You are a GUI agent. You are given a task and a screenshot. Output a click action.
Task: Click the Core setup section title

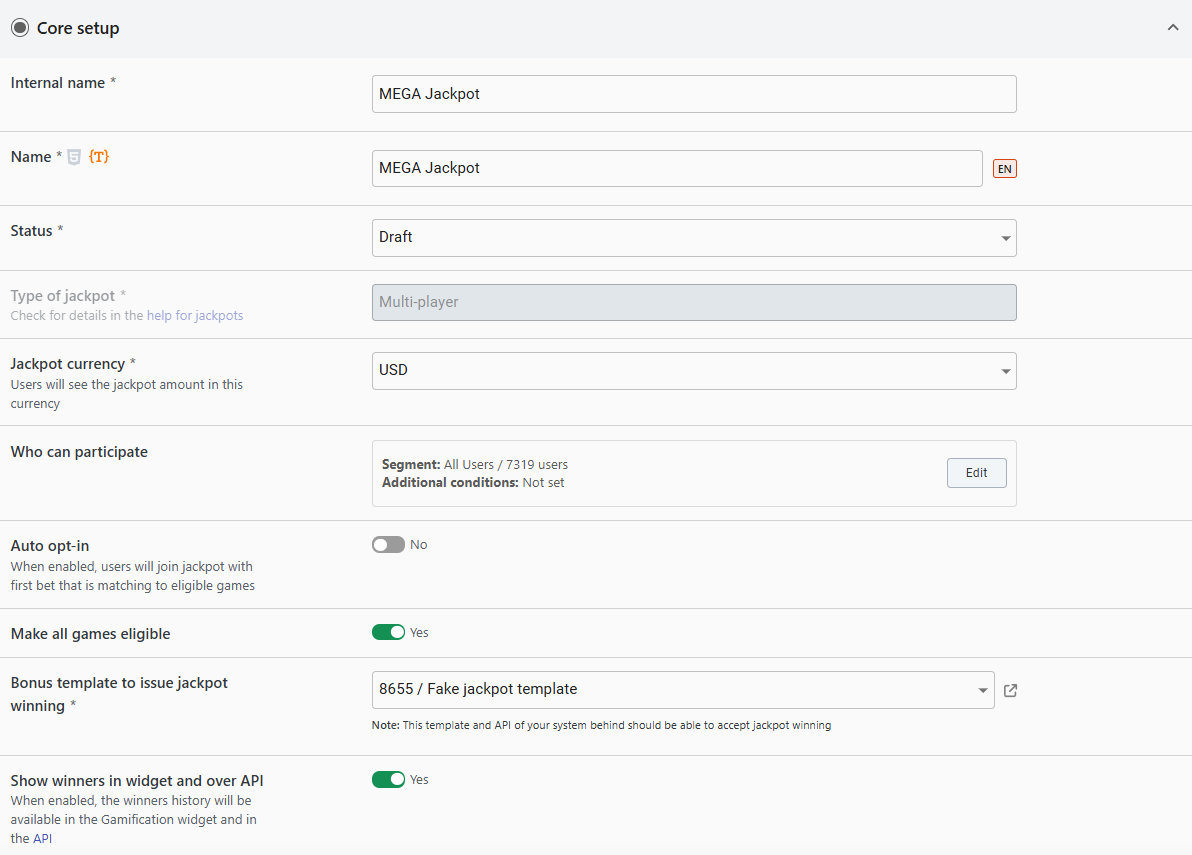click(x=78, y=28)
